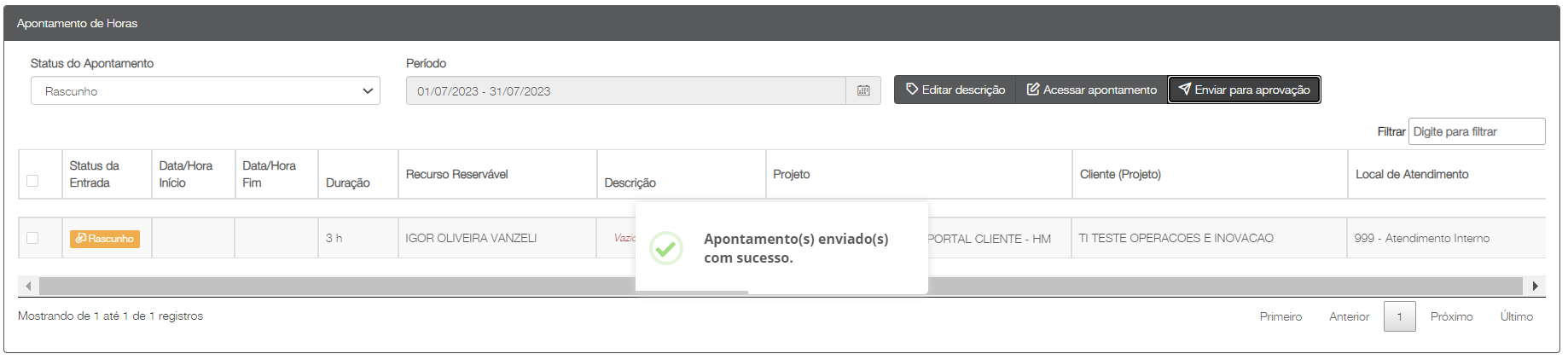Click the green success checkmark icon

(665, 248)
